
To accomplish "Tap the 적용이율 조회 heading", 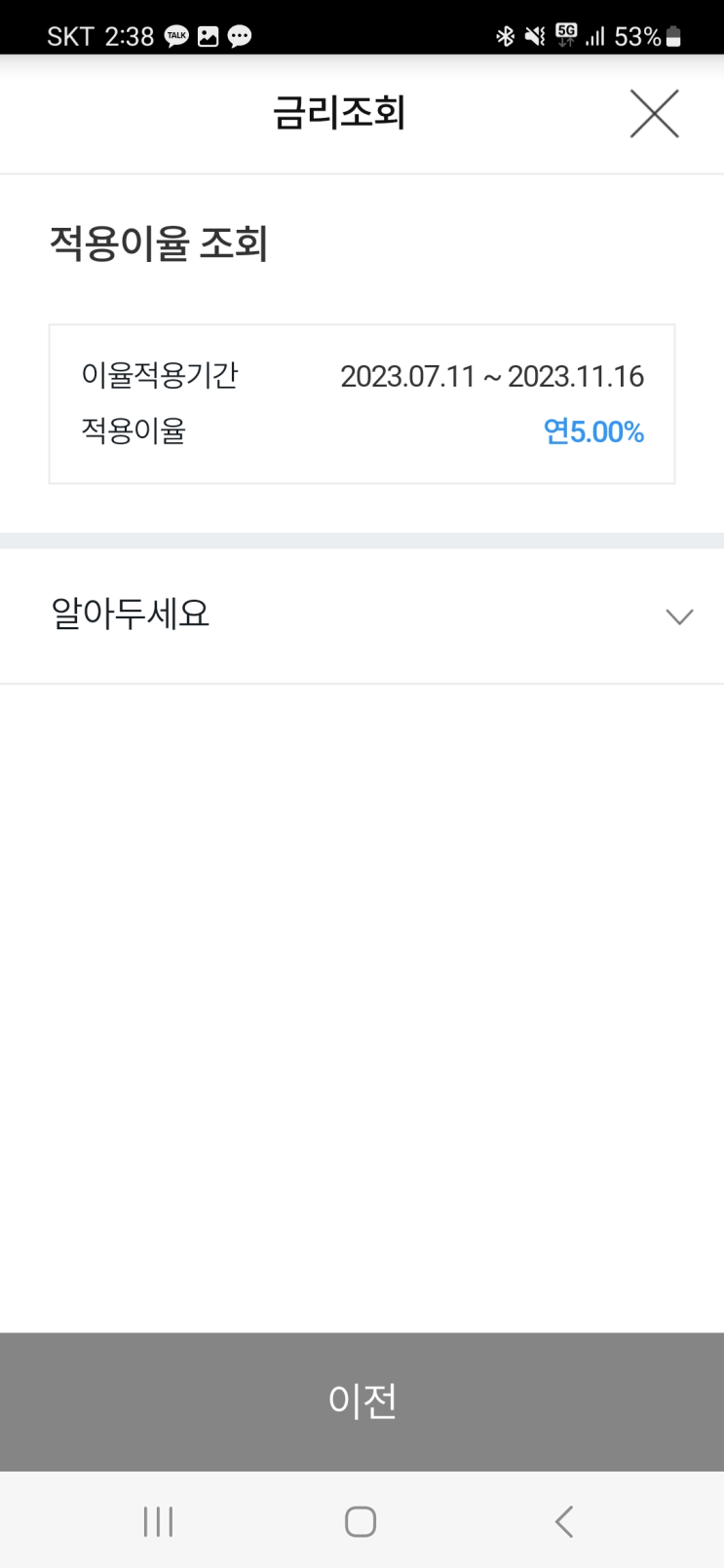I will pos(159,243).
